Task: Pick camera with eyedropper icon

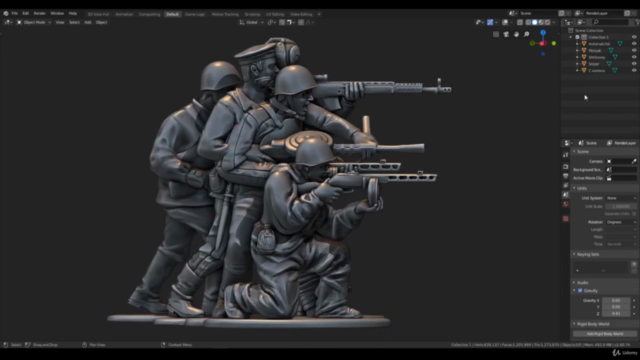Action: click(634, 161)
